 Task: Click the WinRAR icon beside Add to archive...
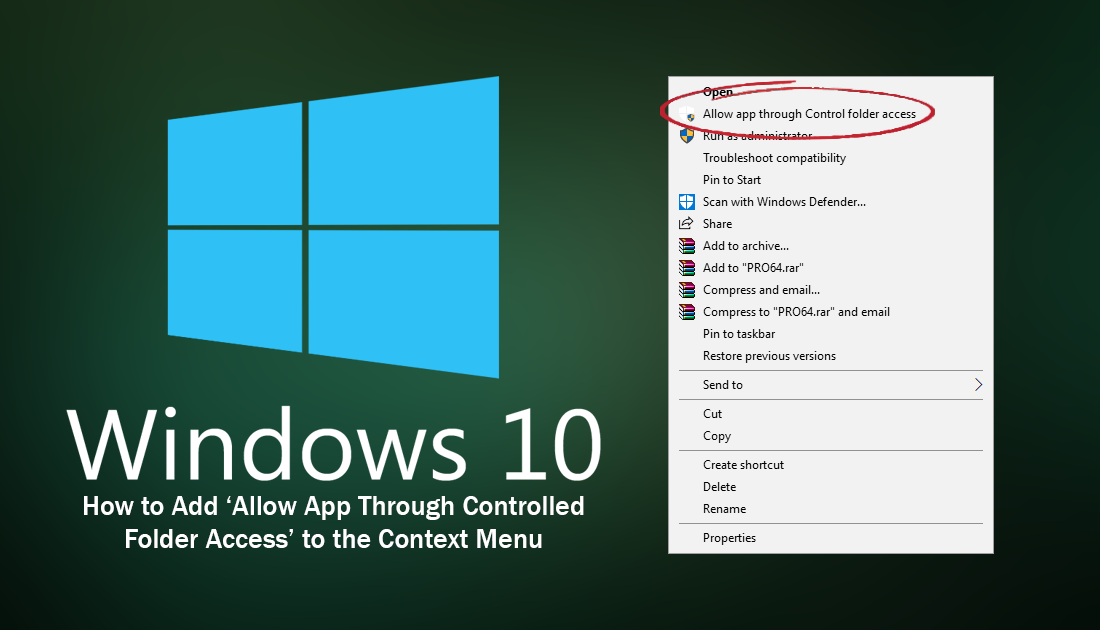click(687, 246)
